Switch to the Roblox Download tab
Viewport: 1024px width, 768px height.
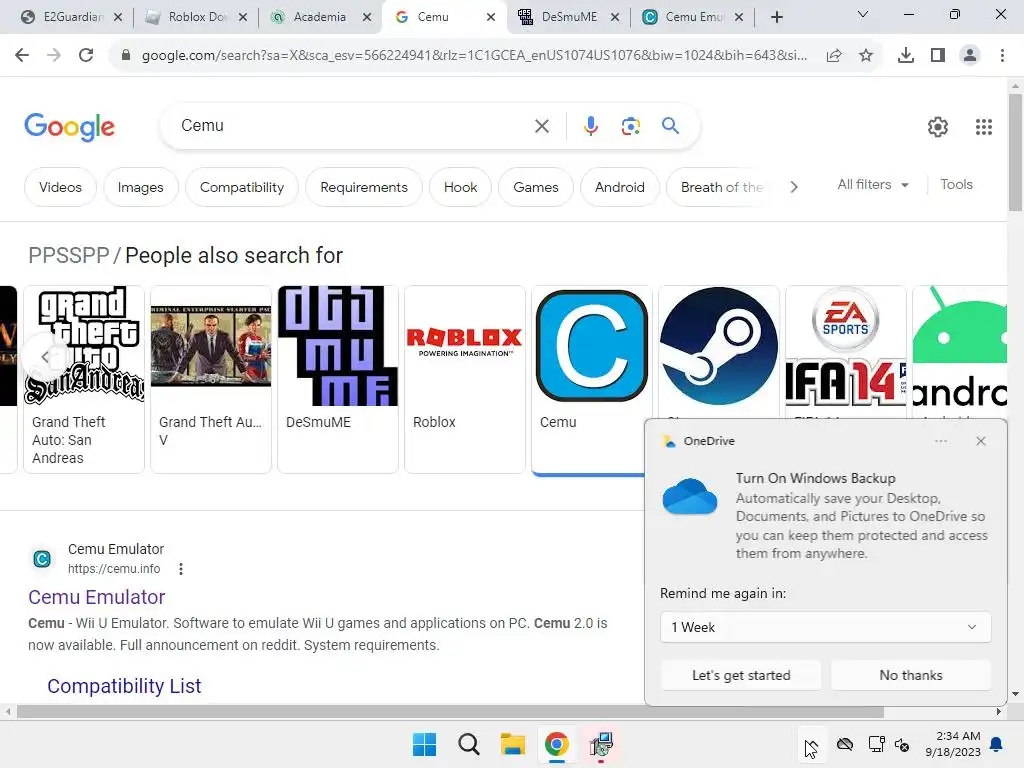196,17
